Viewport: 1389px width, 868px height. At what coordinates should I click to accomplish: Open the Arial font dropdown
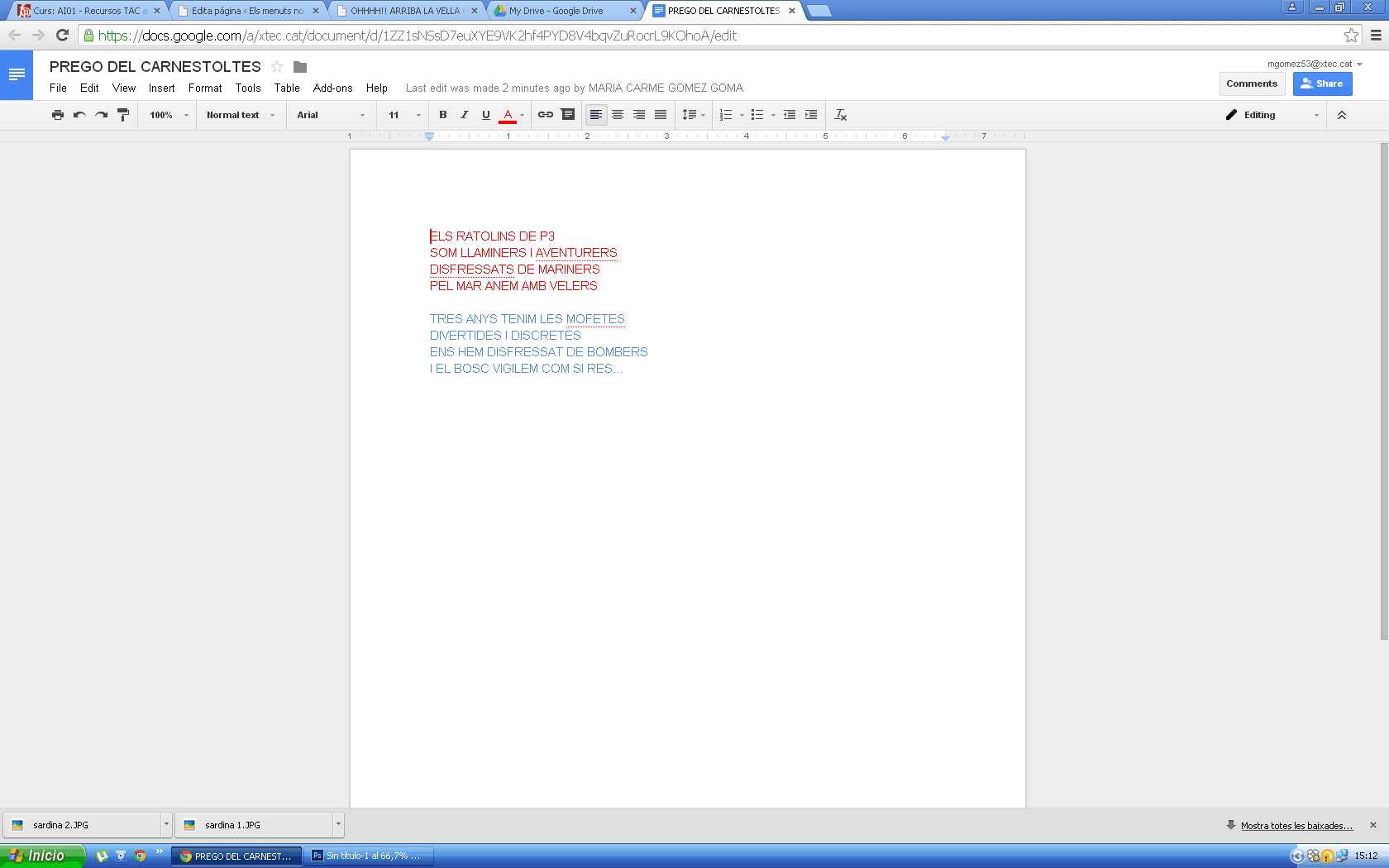(331, 115)
